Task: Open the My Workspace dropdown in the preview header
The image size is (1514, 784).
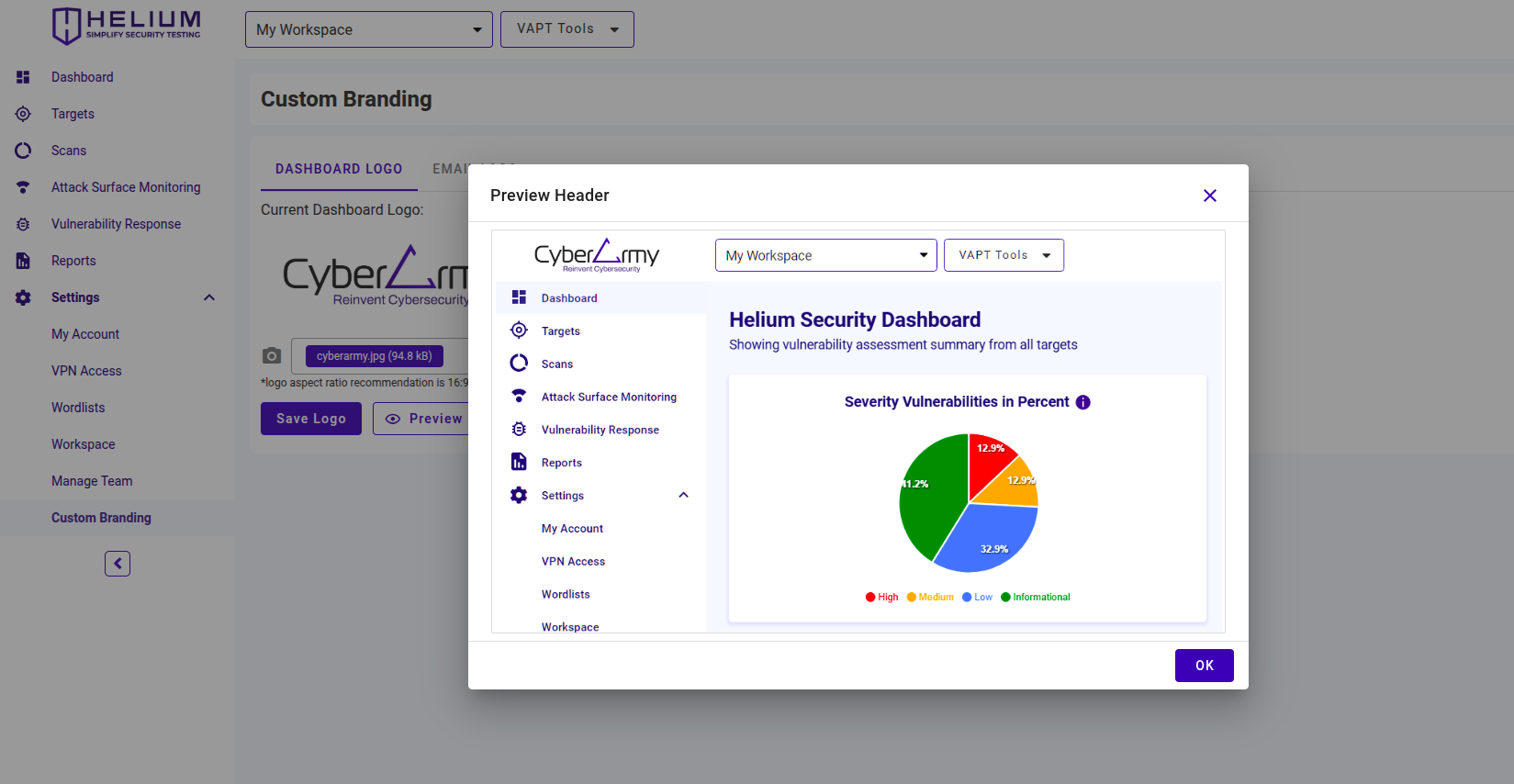Action: coord(825,255)
